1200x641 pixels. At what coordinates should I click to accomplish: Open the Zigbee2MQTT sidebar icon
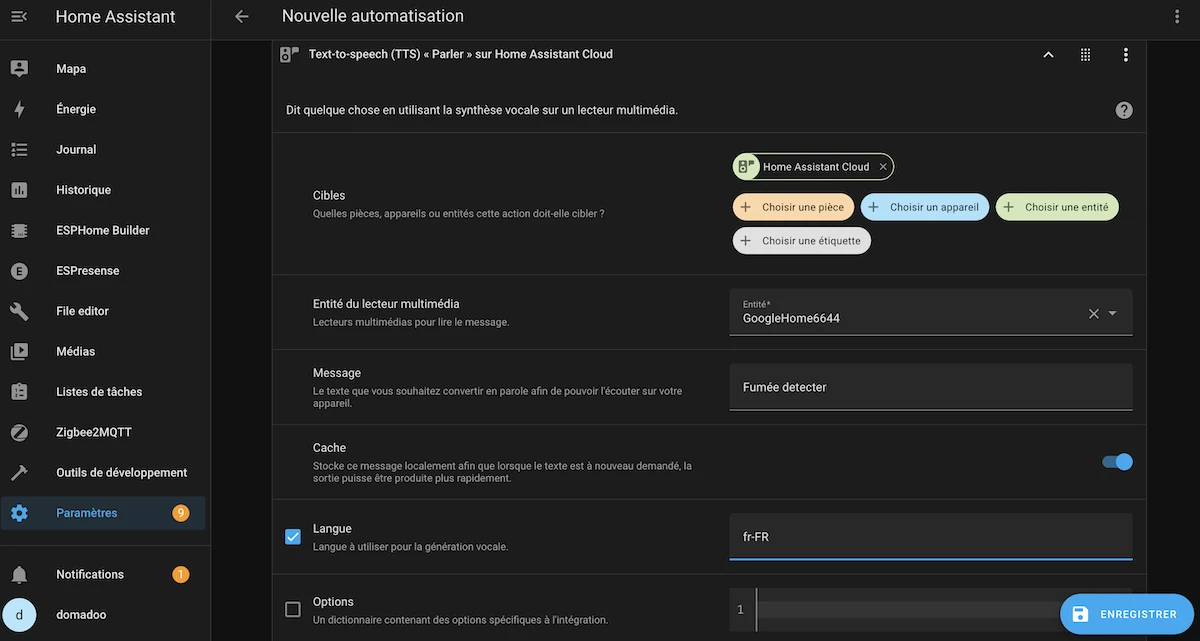click(20, 432)
